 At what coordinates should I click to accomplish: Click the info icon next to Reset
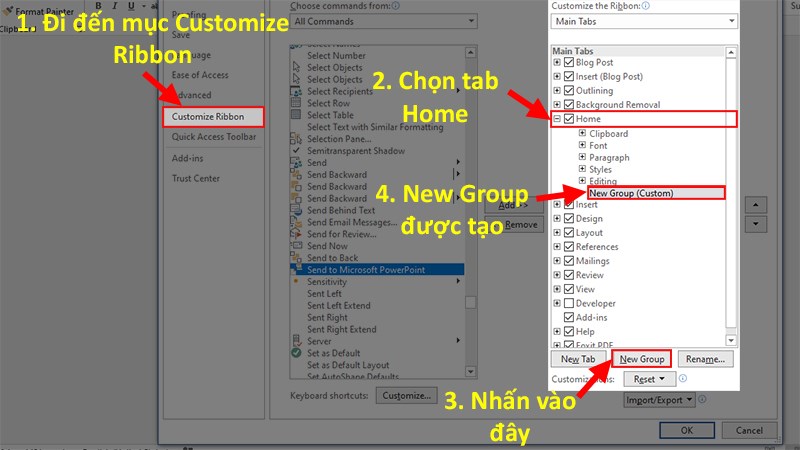click(683, 379)
